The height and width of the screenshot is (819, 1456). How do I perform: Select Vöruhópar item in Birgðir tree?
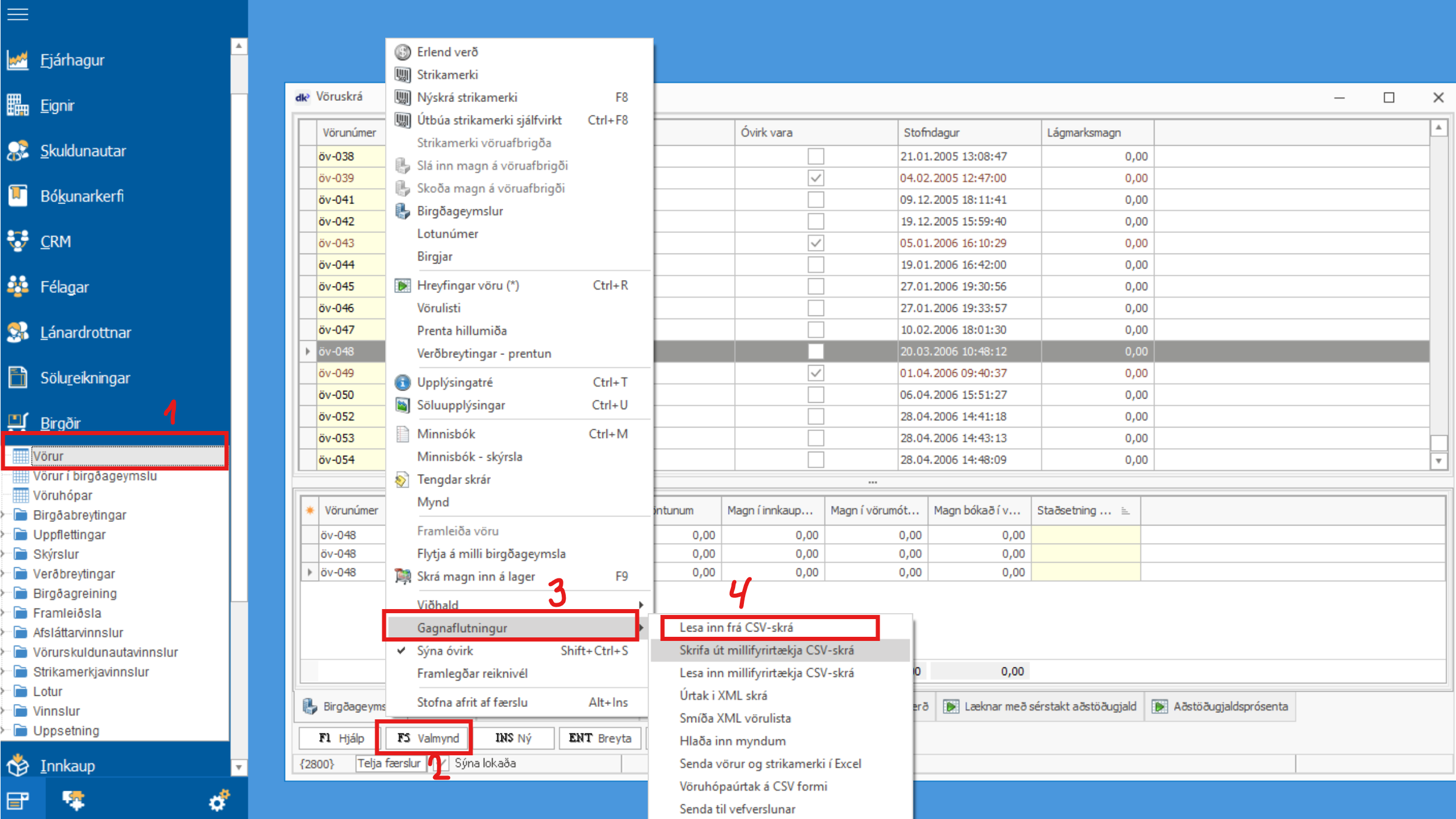coord(62,495)
